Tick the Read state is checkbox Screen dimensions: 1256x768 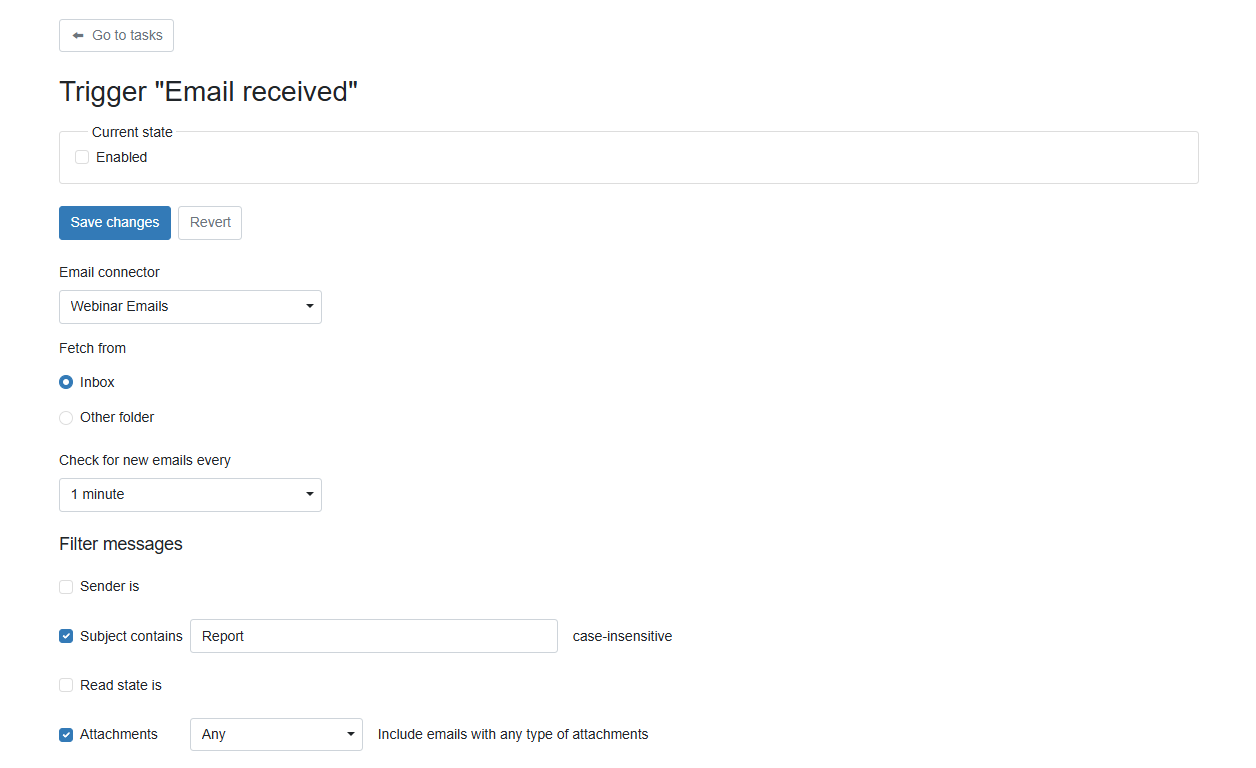click(66, 686)
